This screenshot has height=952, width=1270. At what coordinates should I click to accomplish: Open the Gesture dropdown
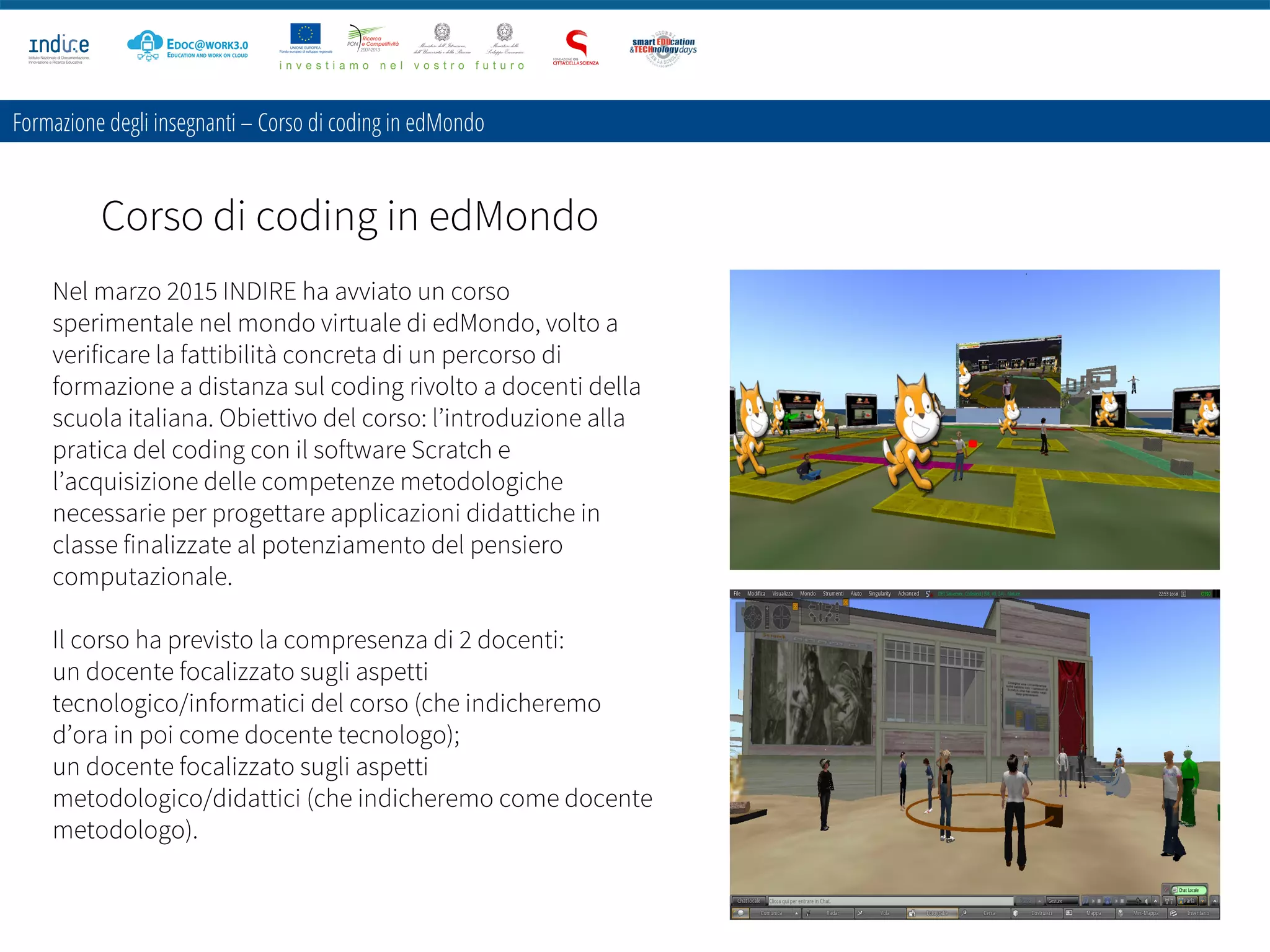click(1062, 901)
